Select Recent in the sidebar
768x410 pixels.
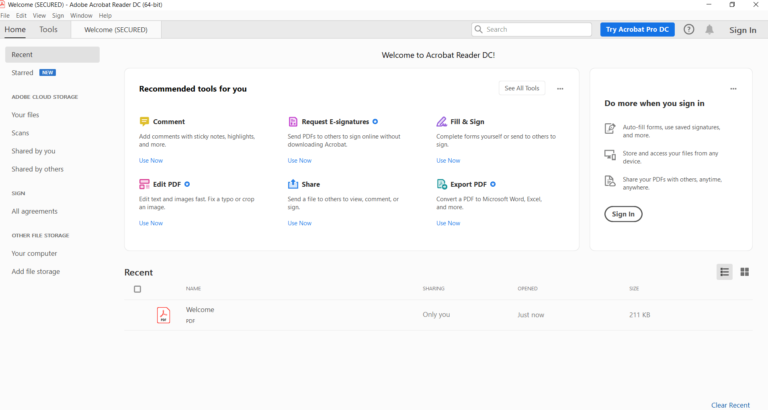tap(52, 54)
